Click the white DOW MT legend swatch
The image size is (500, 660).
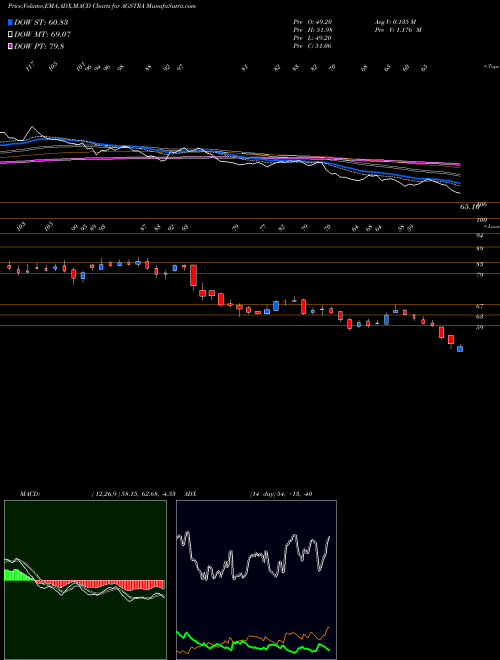pos(10,35)
